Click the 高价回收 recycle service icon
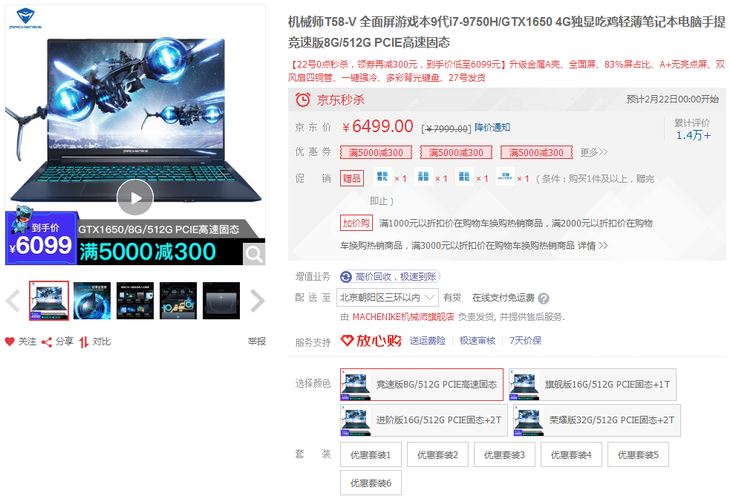 click(346, 277)
